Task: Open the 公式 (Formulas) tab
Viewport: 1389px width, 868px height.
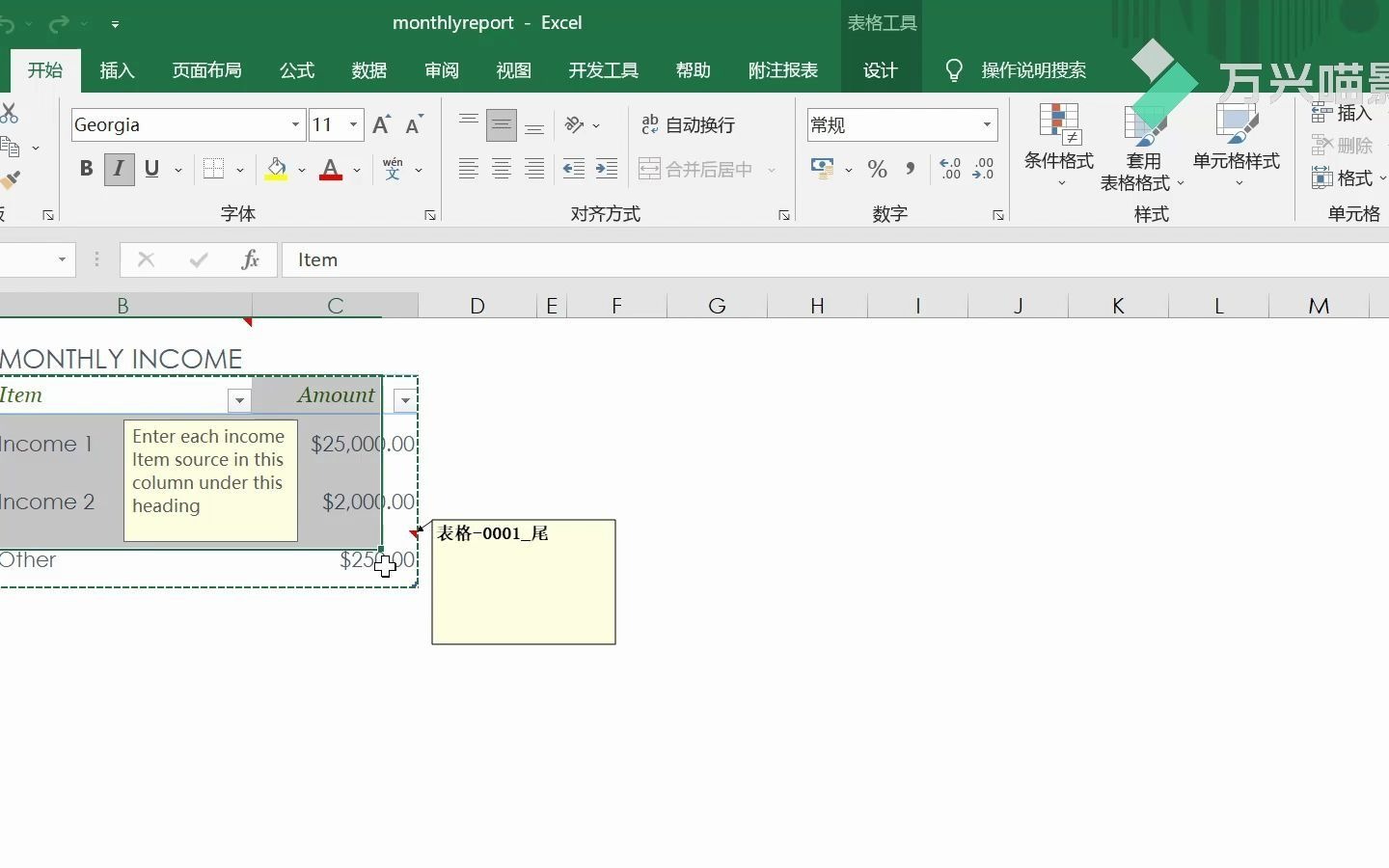Action: point(297,70)
